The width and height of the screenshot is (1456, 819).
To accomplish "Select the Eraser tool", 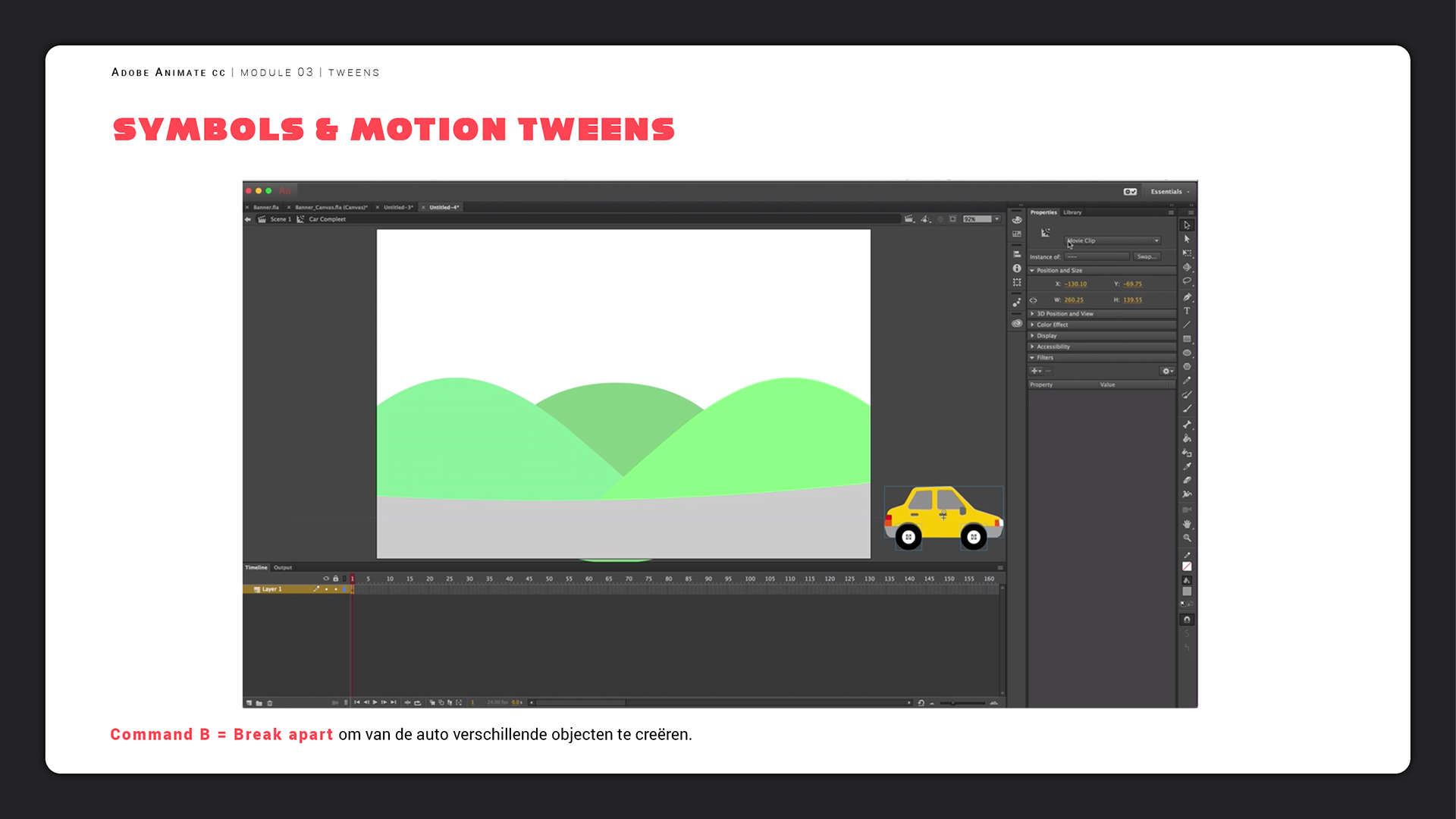I will (1187, 480).
